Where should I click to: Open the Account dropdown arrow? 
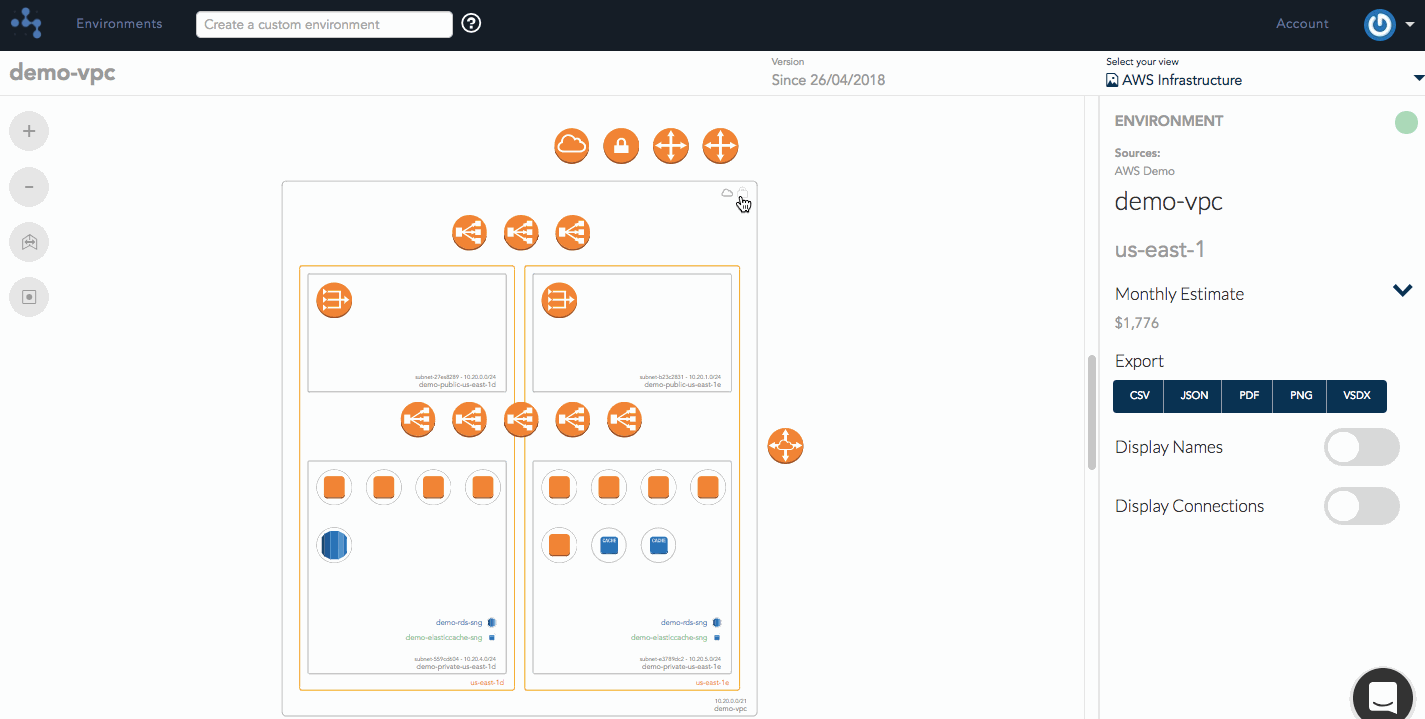tap(1412, 24)
